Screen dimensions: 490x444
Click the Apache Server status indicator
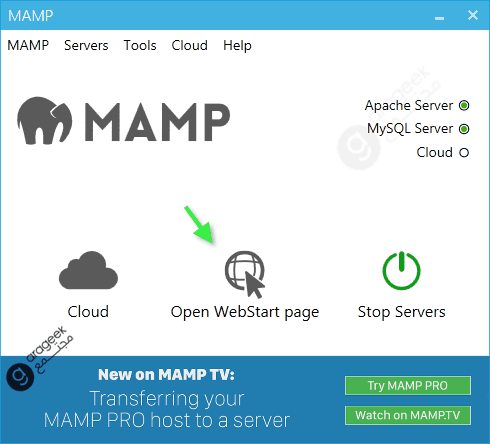(x=464, y=106)
